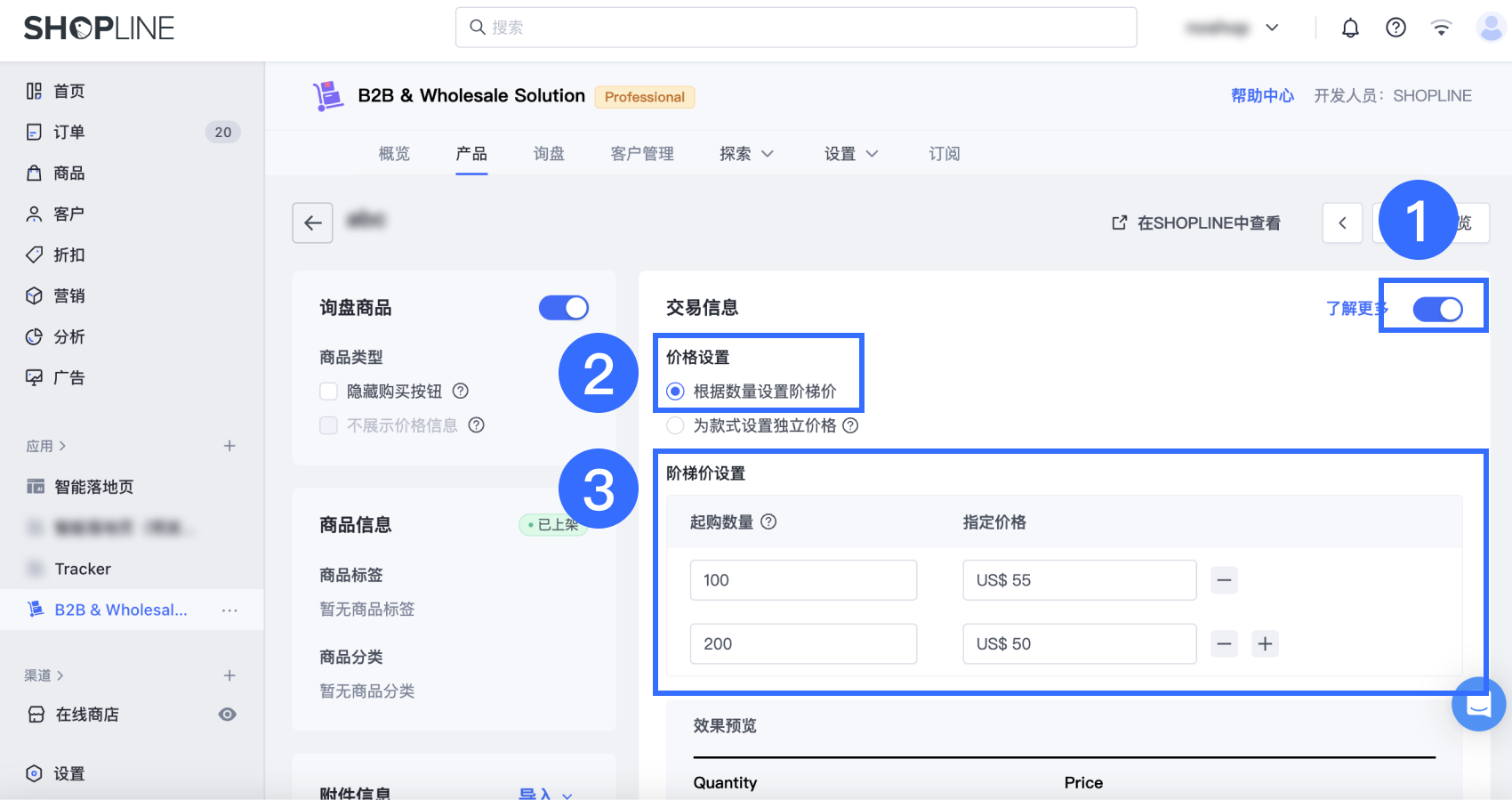Switch to 询盘 tab
Screen dimensions: 1512x800
tap(549, 154)
